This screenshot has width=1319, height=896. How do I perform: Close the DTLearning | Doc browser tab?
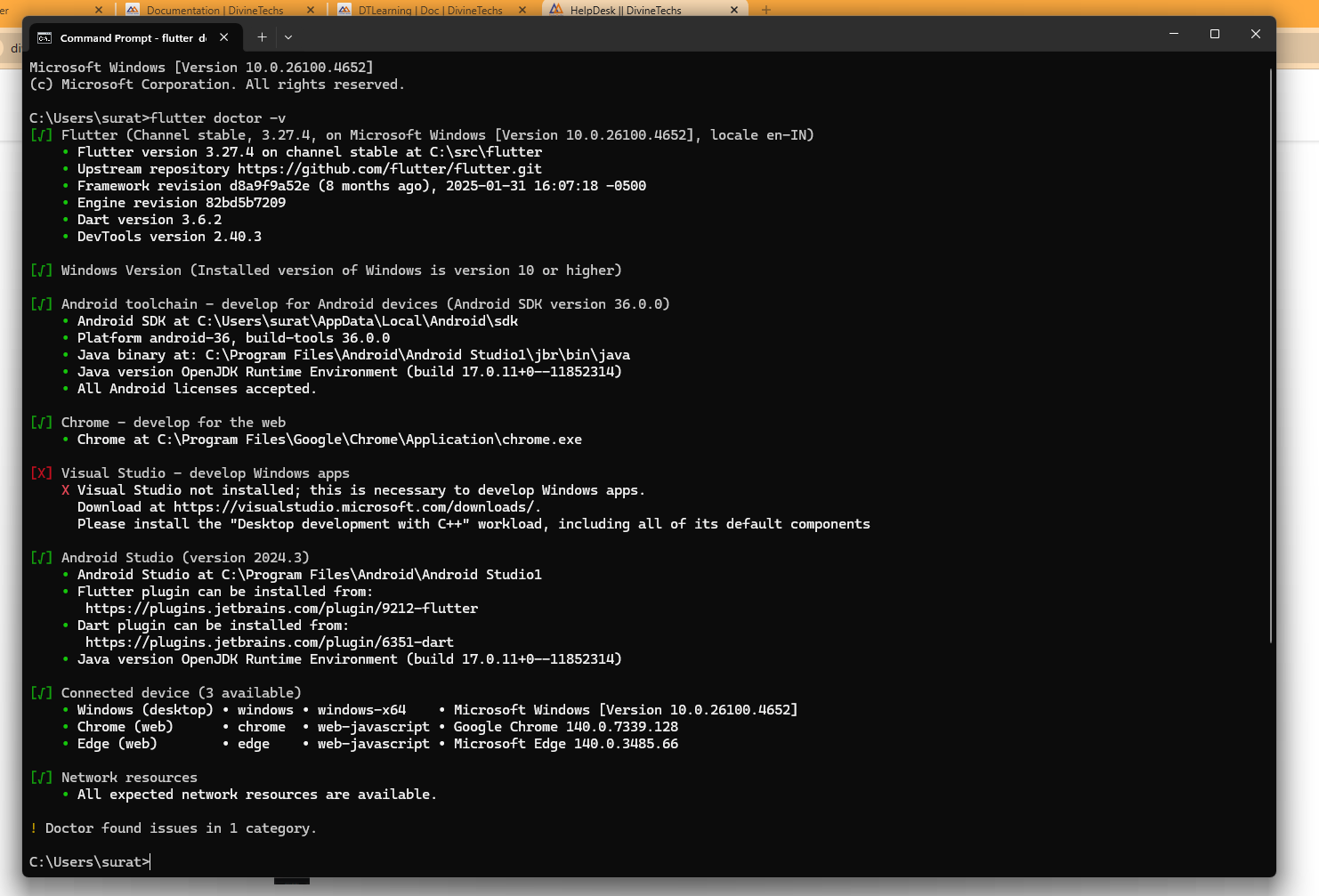(x=522, y=10)
